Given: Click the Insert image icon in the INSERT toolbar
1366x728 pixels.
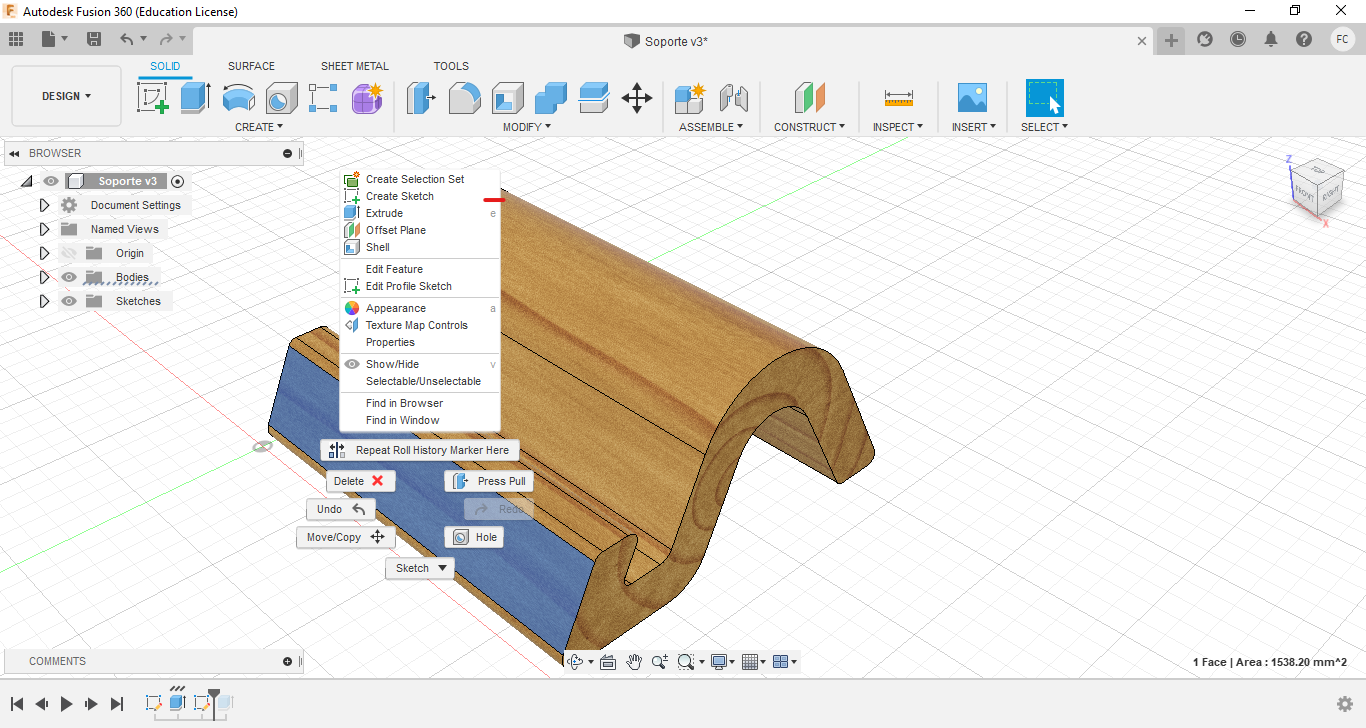Looking at the screenshot, I should coord(972,97).
